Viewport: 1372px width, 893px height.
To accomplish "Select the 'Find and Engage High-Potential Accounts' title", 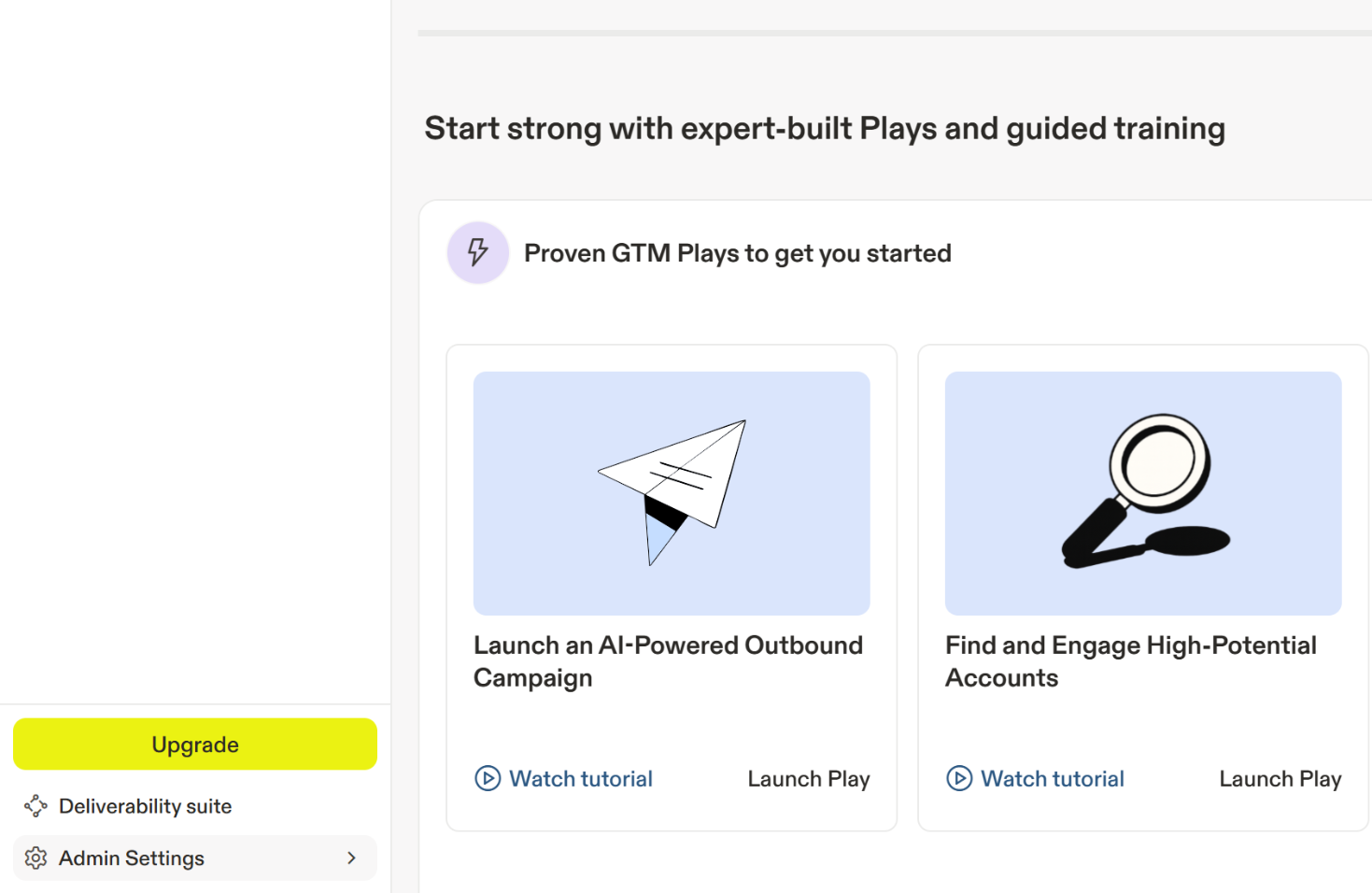I will point(1130,661).
